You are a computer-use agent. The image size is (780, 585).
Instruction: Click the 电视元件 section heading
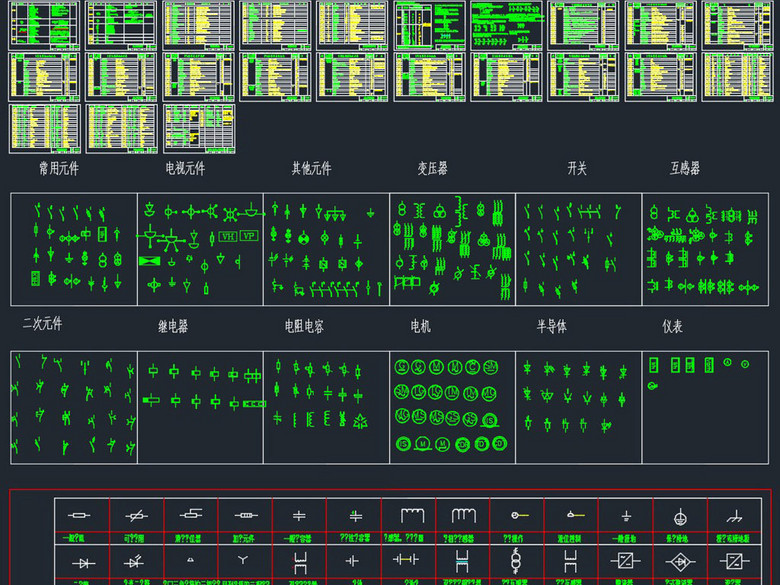pyautogui.click(x=185, y=169)
